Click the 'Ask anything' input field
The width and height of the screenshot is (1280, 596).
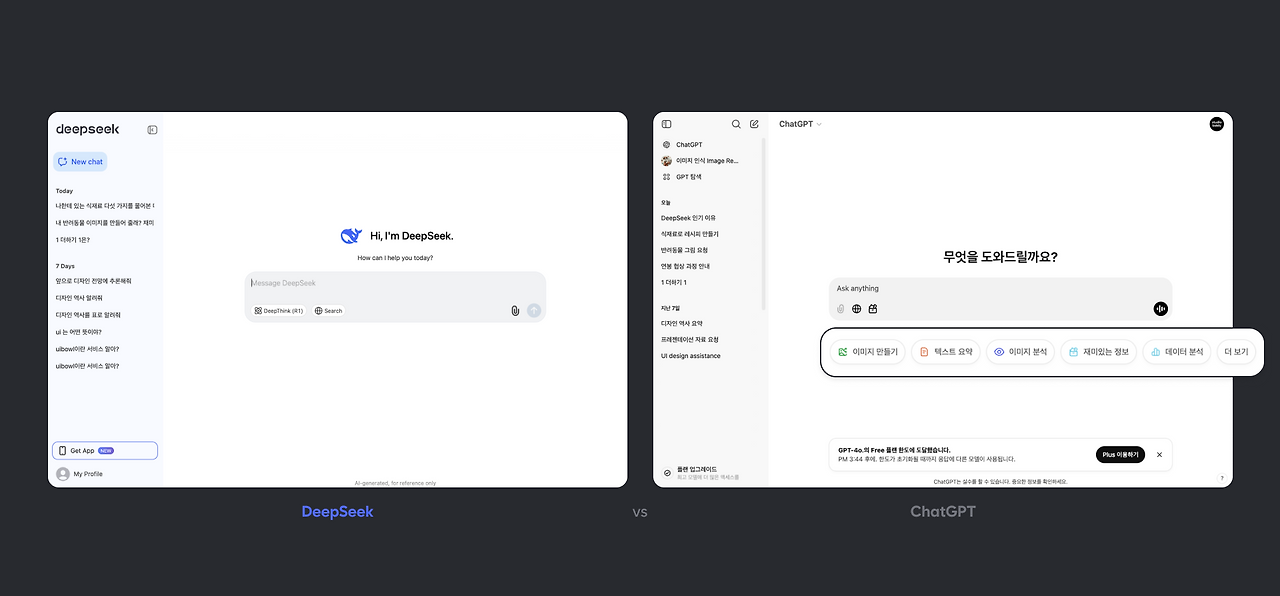point(1000,289)
